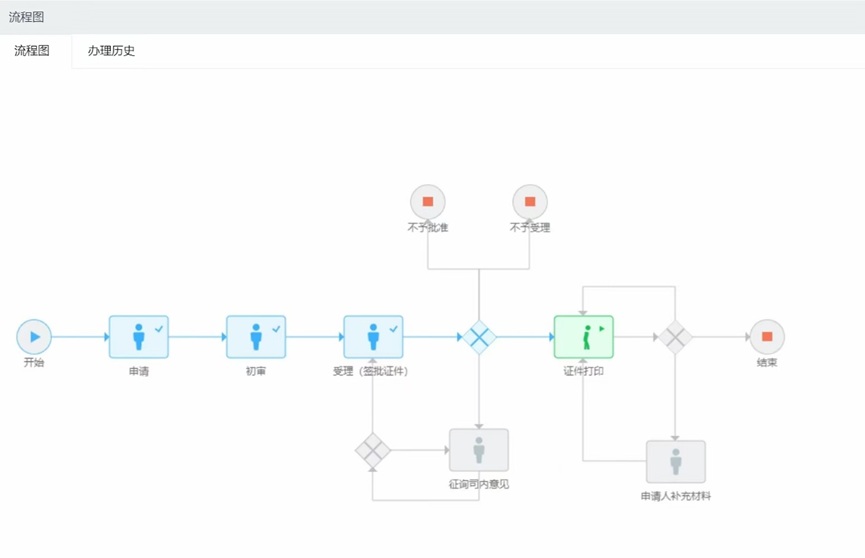The height and width of the screenshot is (558, 865).
Task: Click the blue exclusive gateway diamond
Action: coord(479,337)
